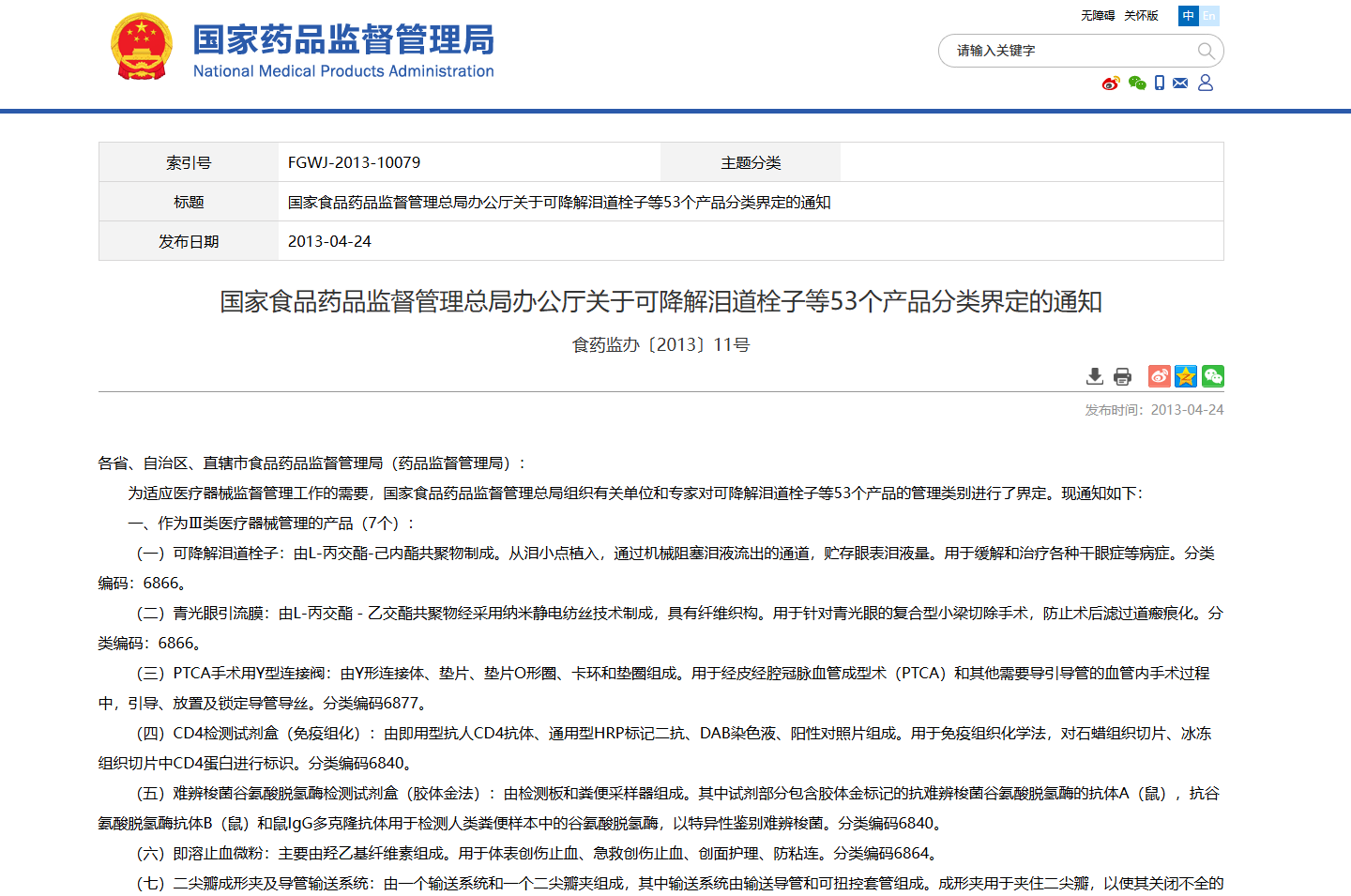Share the article to Weibo
The image size is (1351, 896).
[x=1159, y=376]
